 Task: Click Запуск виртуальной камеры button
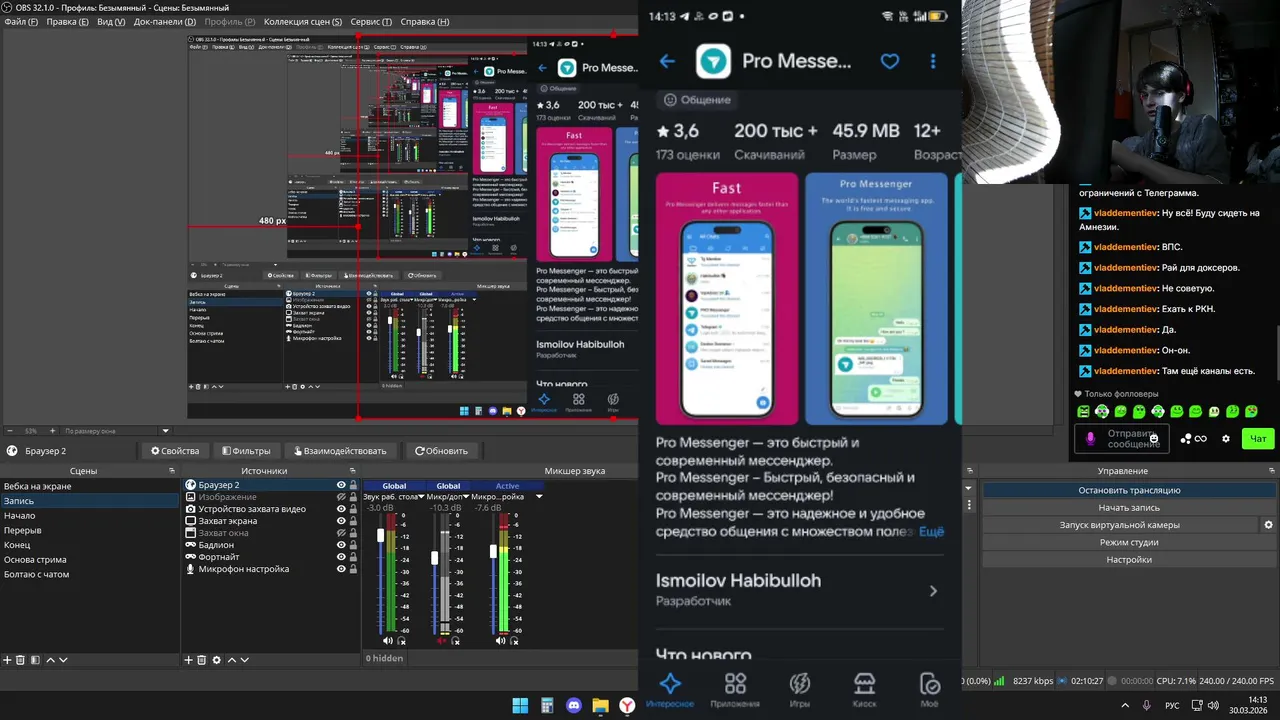(x=1120, y=525)
